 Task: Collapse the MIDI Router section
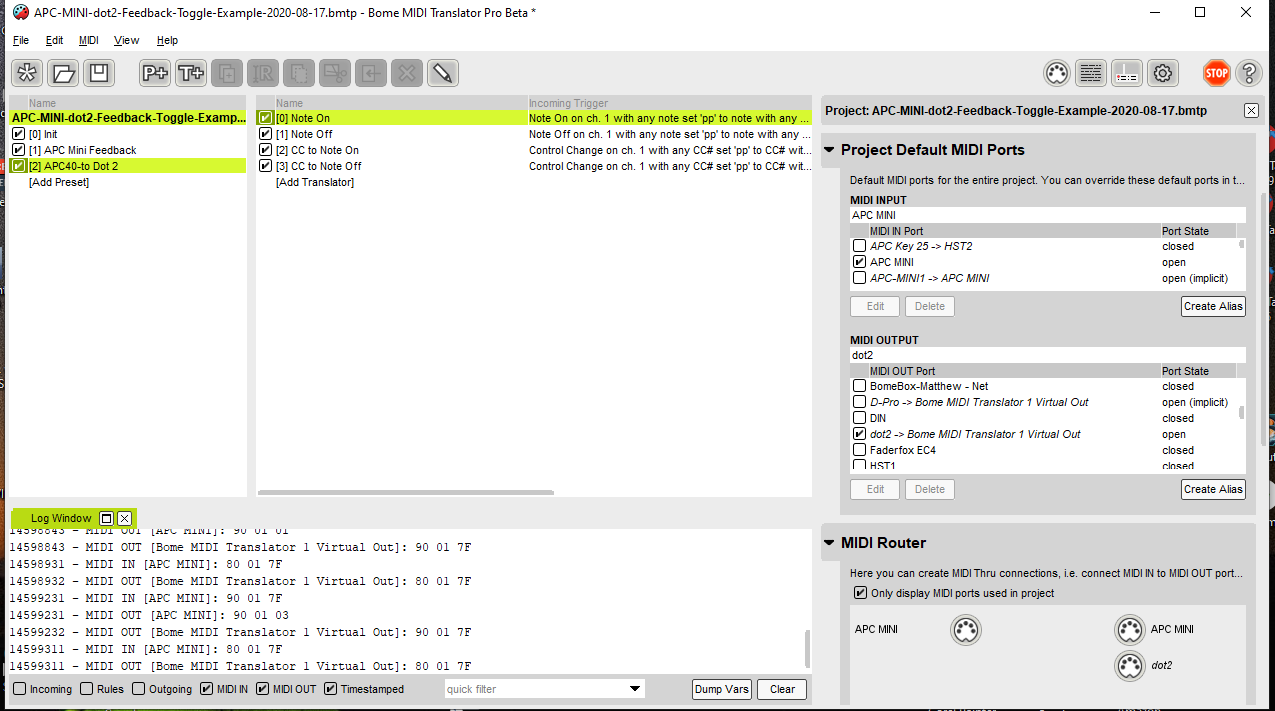coord(829,543)
